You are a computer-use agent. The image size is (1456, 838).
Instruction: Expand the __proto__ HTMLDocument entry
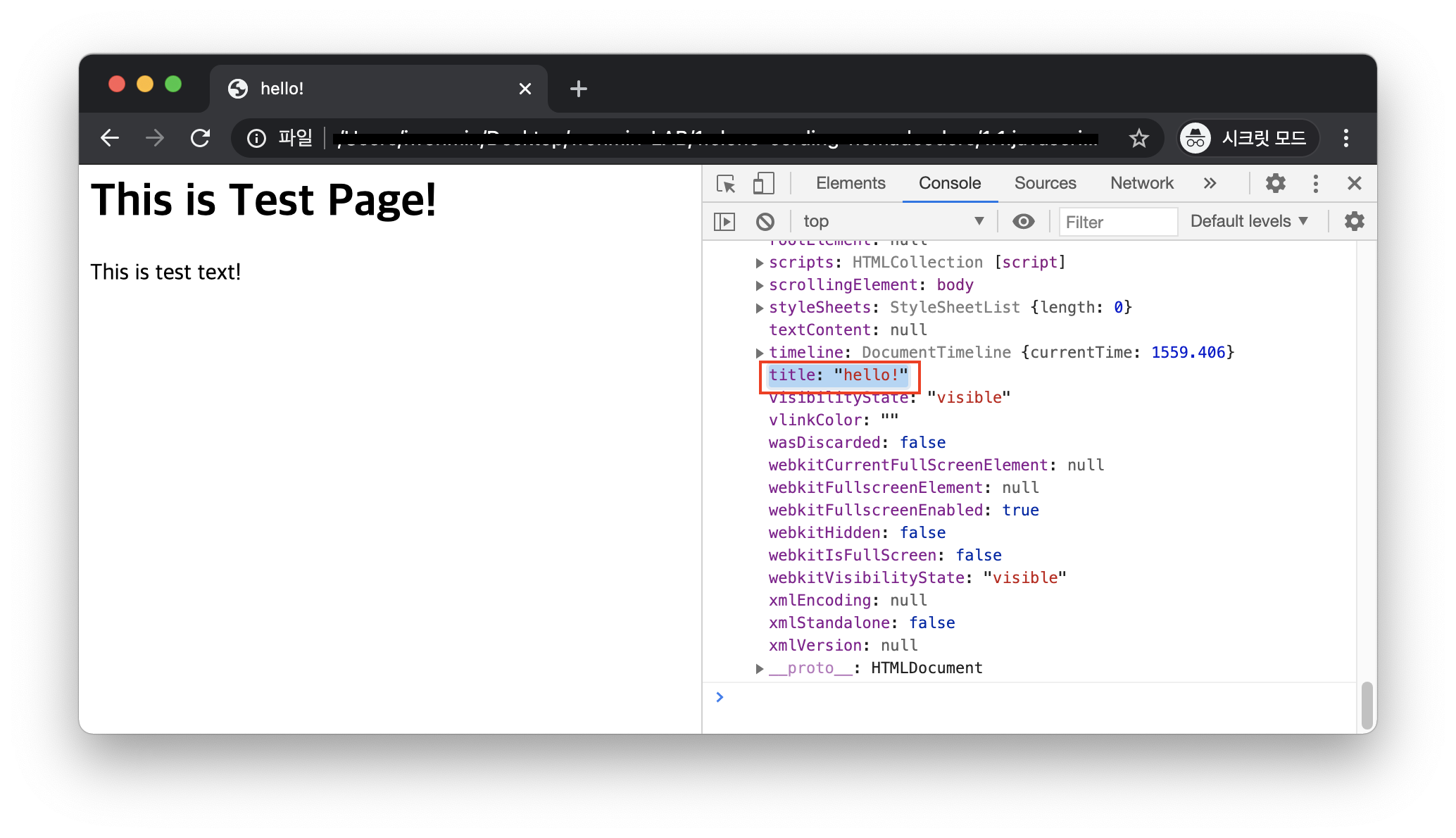click(x=760, y=668)
